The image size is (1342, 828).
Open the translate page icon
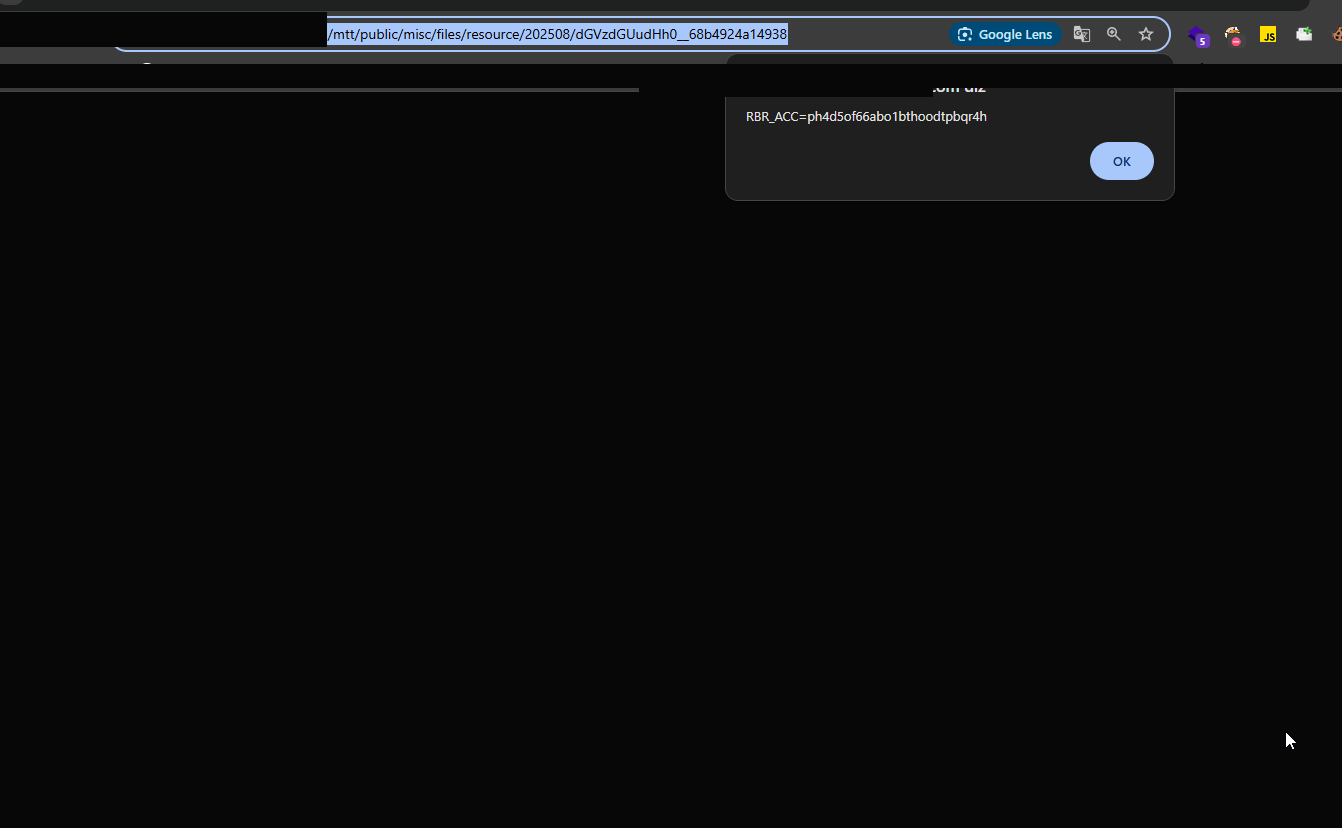tap(1081, 34)
